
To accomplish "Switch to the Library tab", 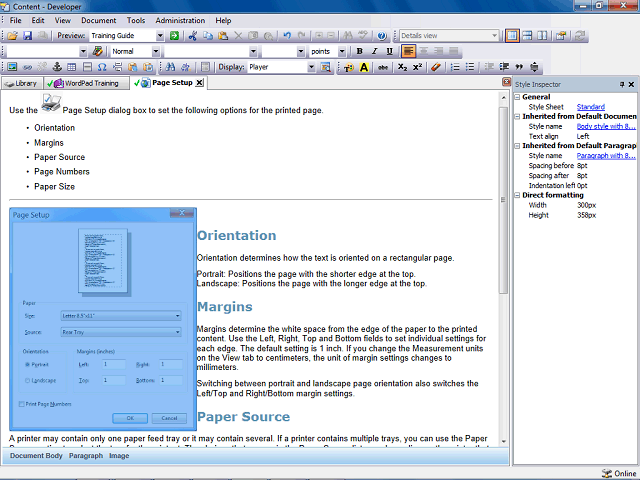I will (x=22, y=83).
